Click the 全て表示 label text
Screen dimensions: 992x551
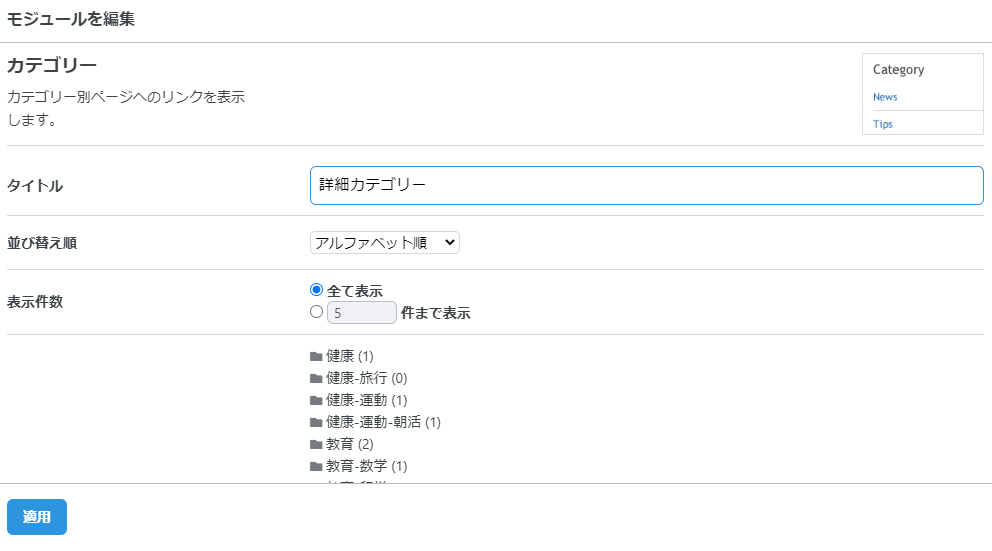tap(355, 291)
